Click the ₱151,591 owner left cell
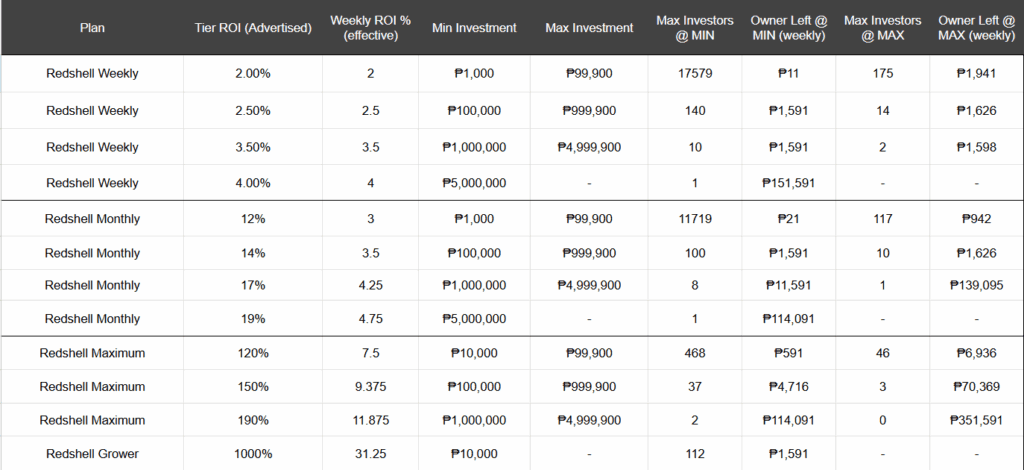This screenshot has height=470, width=1024. point(789,183)
